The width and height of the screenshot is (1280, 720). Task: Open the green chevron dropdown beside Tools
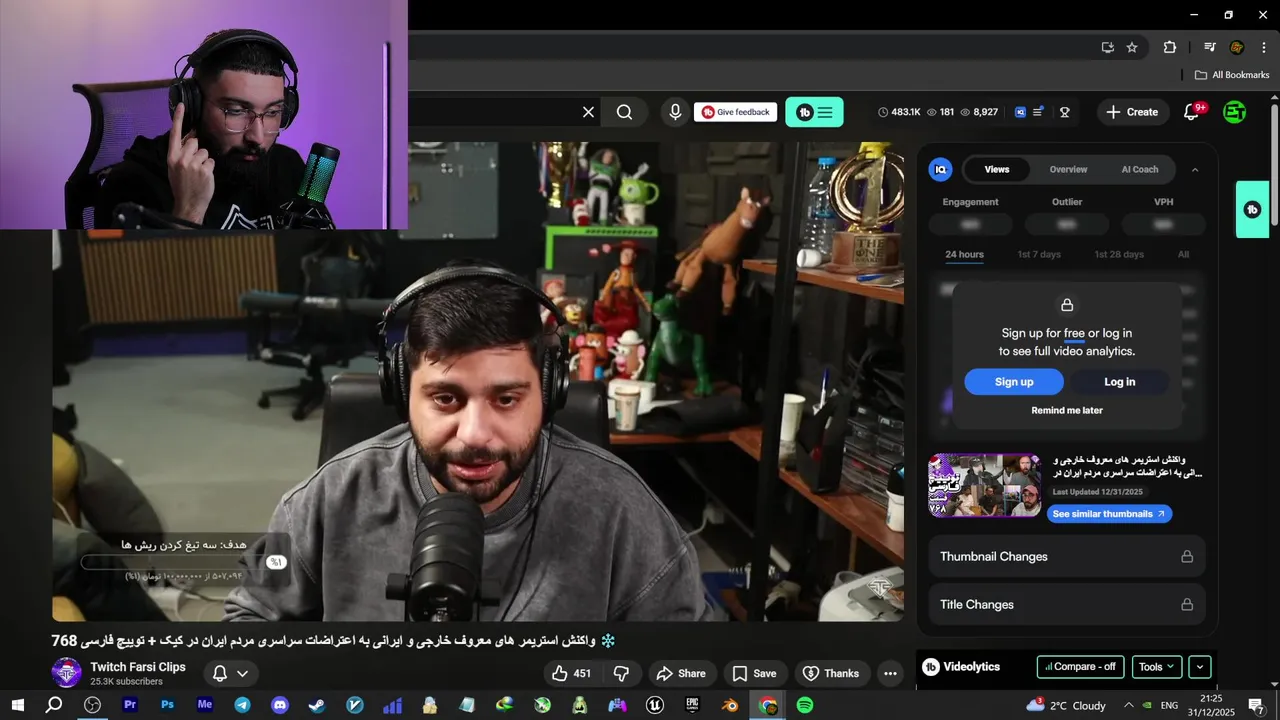(x=1200, y=667)
